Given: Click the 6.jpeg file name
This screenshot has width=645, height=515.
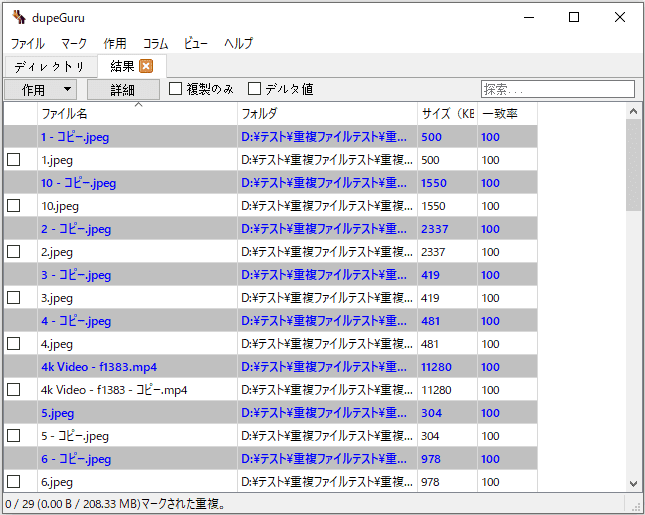Looking at the screenshot, I should click(57, 483).
